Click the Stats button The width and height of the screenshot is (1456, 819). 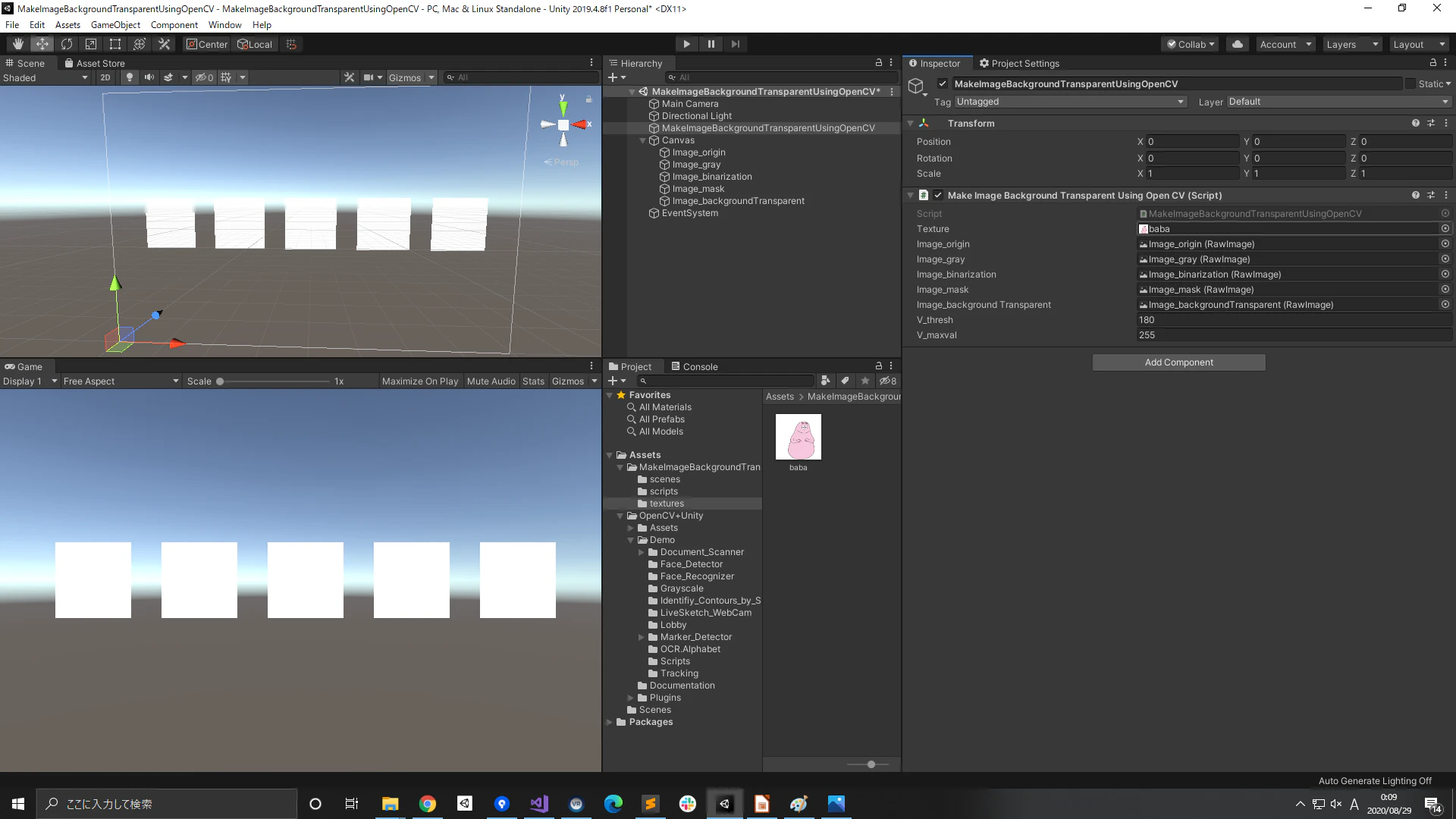click(x=533, y=381)
